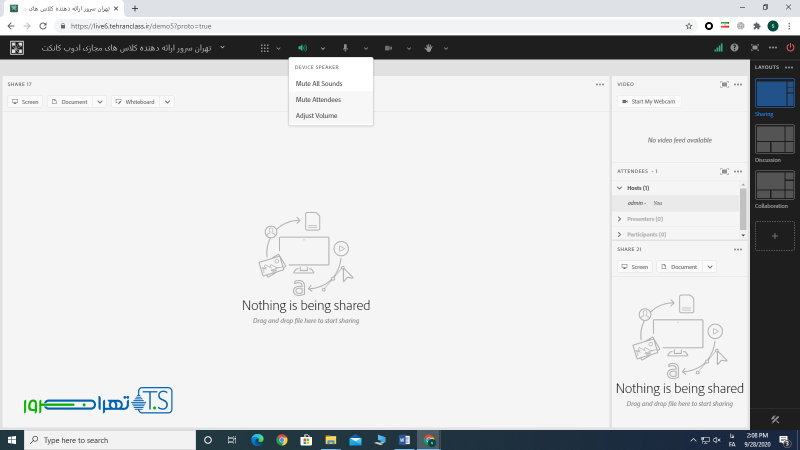800x450 pixels.
Task: Open the Whiteboard dropdown arrow
Action: coord(167,102)
